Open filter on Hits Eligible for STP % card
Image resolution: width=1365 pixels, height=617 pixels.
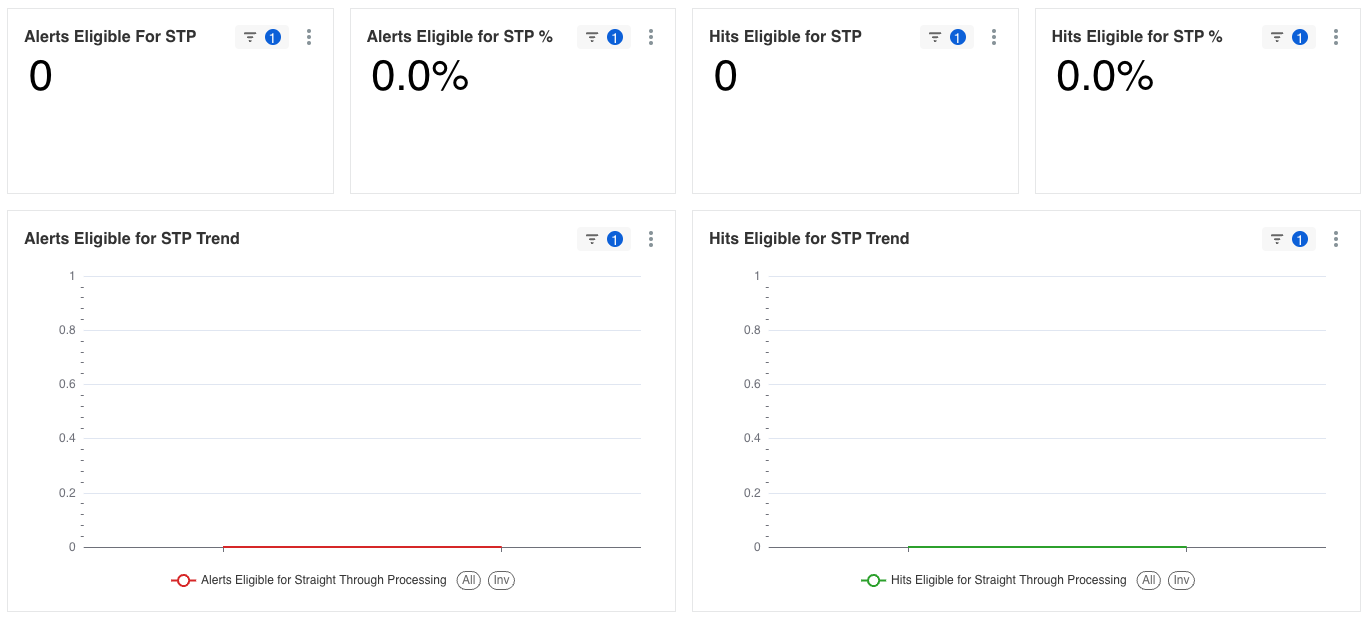[1289, 37]
